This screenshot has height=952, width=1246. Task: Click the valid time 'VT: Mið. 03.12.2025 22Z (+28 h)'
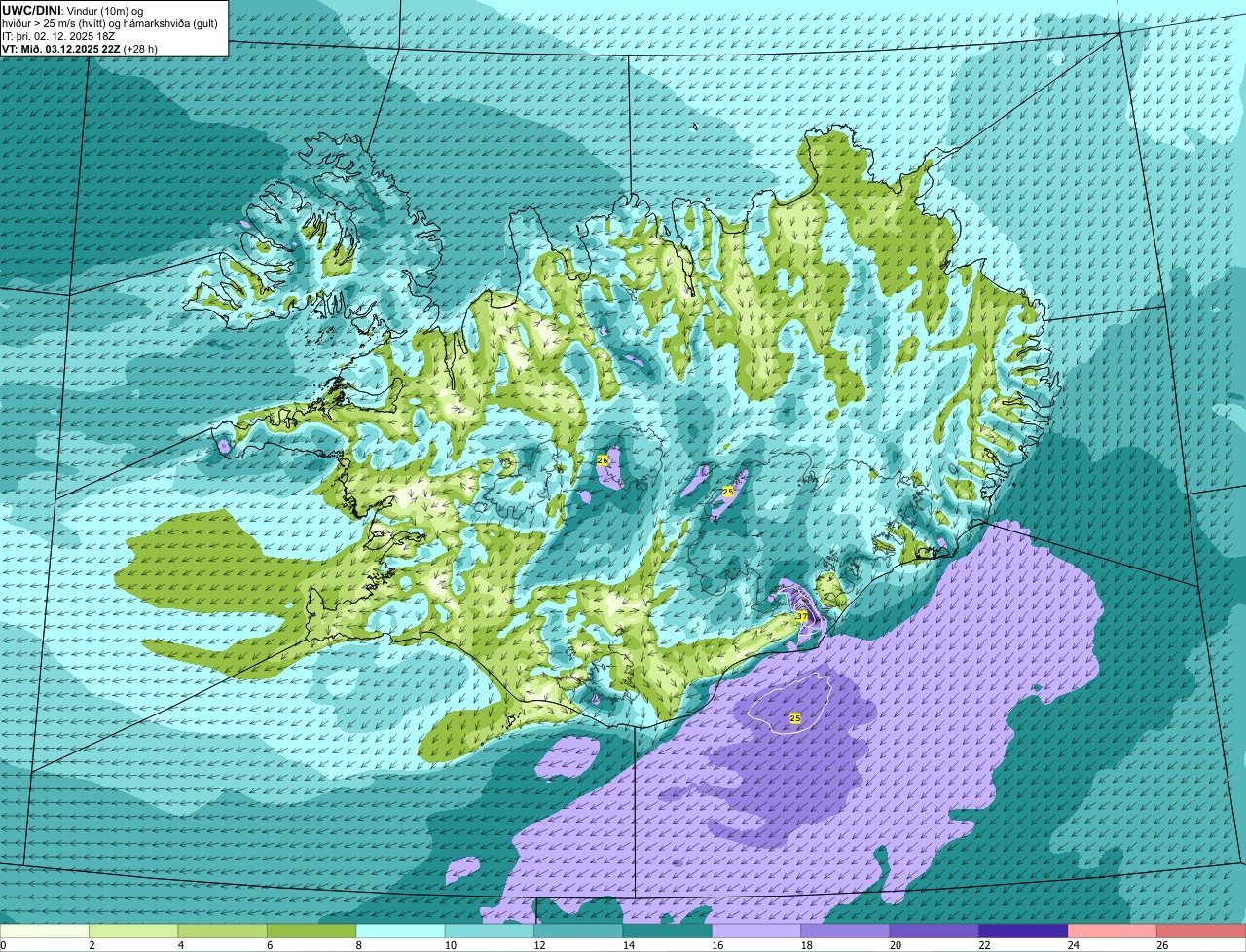point(80,48)
